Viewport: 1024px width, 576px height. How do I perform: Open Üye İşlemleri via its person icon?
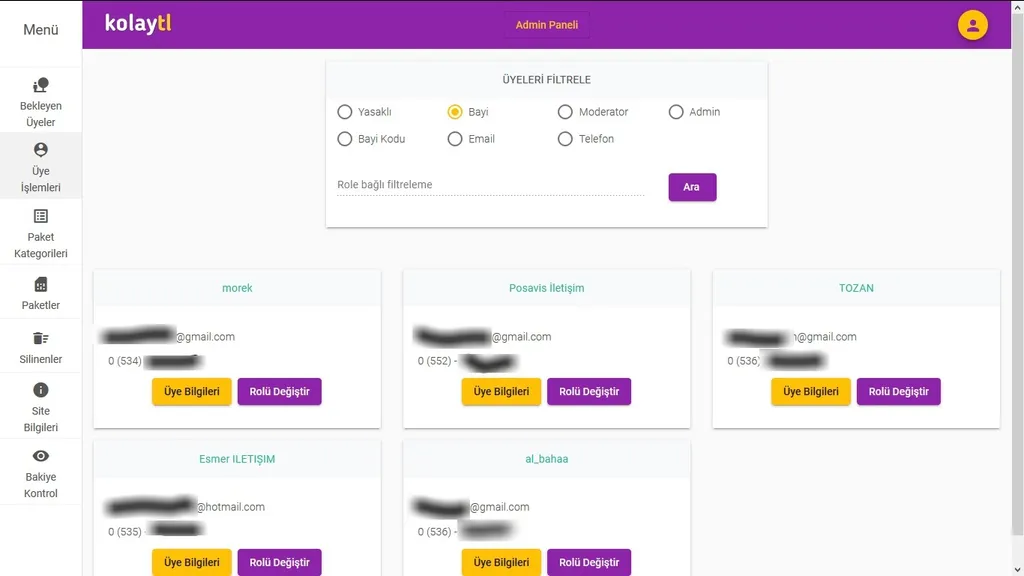[41, 150]
